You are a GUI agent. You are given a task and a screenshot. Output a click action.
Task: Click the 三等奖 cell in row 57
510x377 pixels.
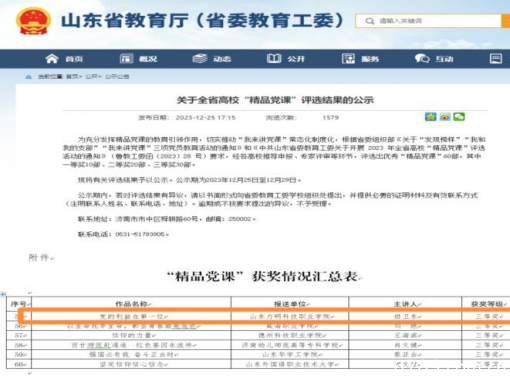487,335
